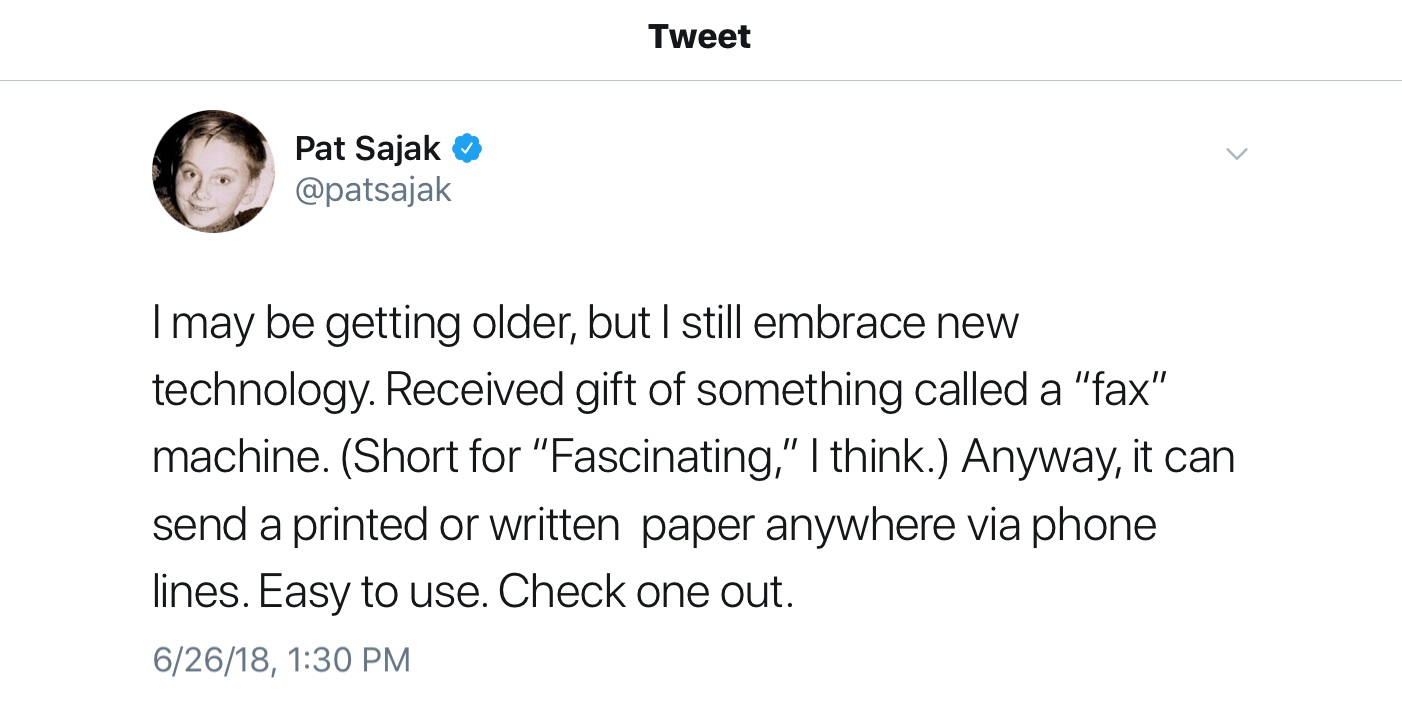
Task: Click the blue verified badge
Action: click(468, 149)
